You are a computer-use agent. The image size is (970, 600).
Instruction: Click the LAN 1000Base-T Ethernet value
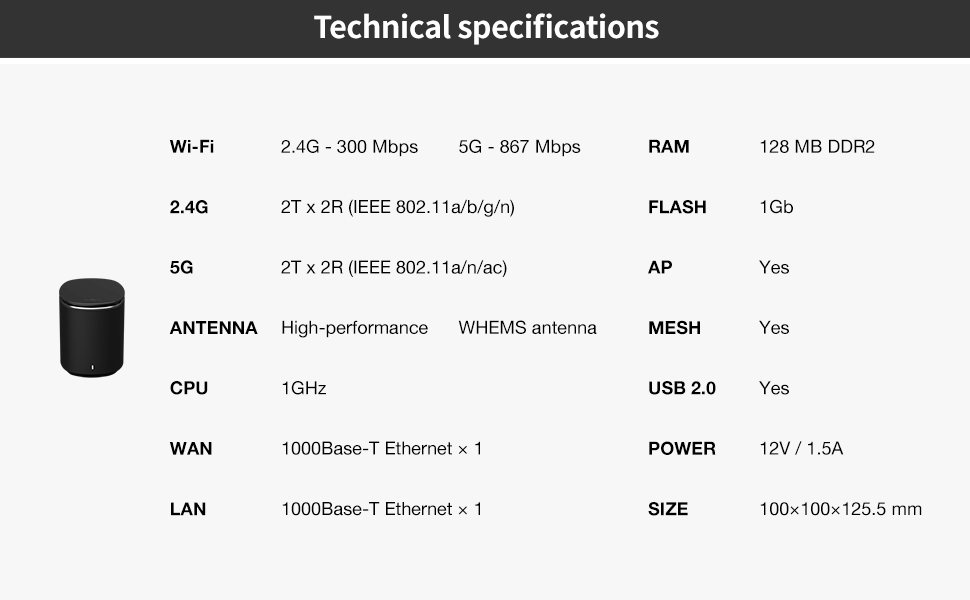coord(381,509)
